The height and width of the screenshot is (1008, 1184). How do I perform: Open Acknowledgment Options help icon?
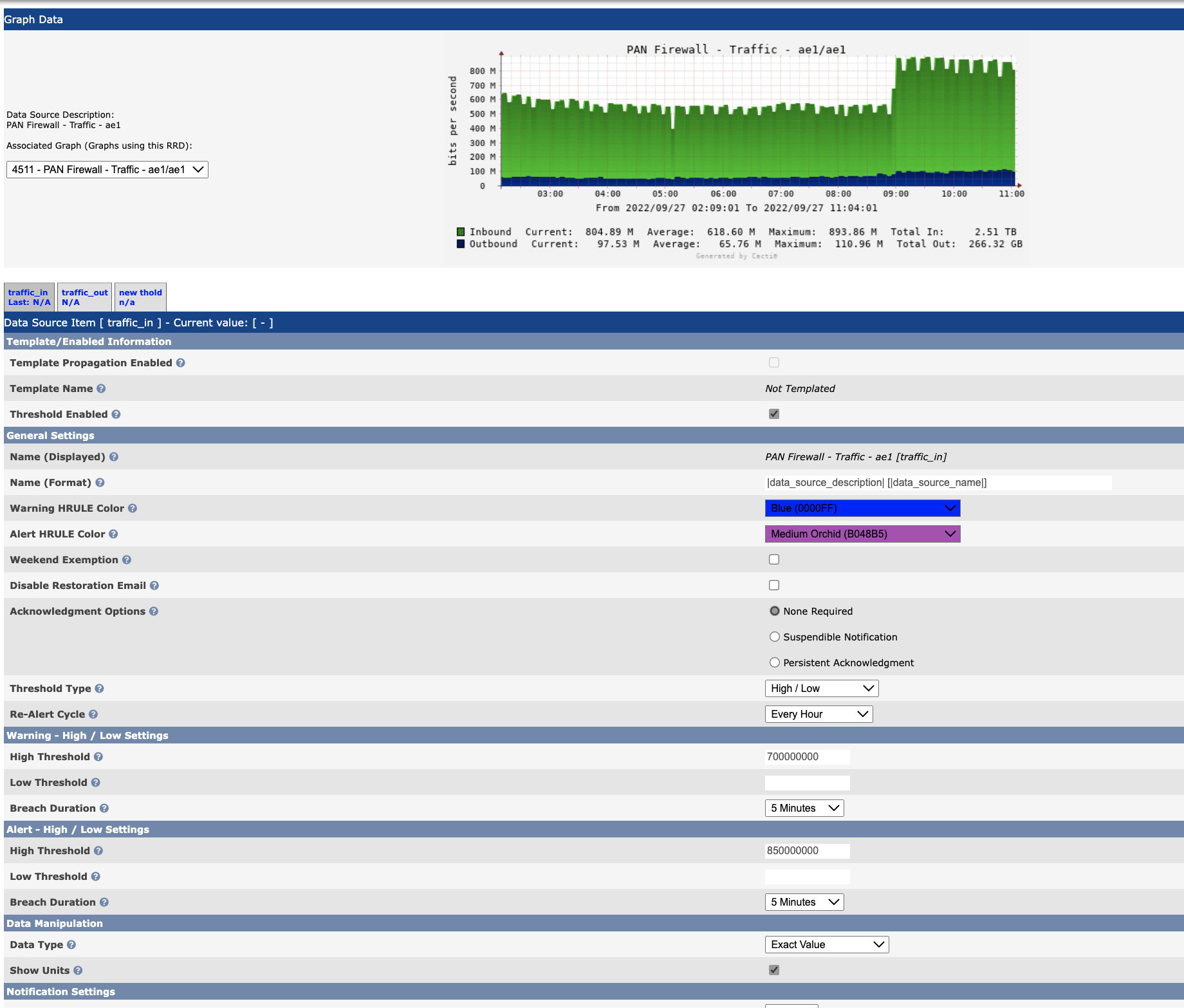(154, 611)
